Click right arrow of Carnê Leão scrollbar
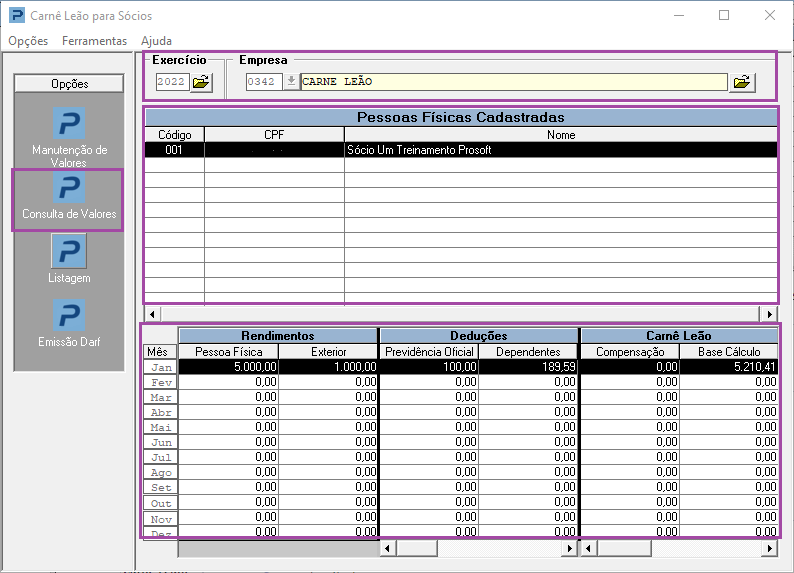 tap(770, 548)
